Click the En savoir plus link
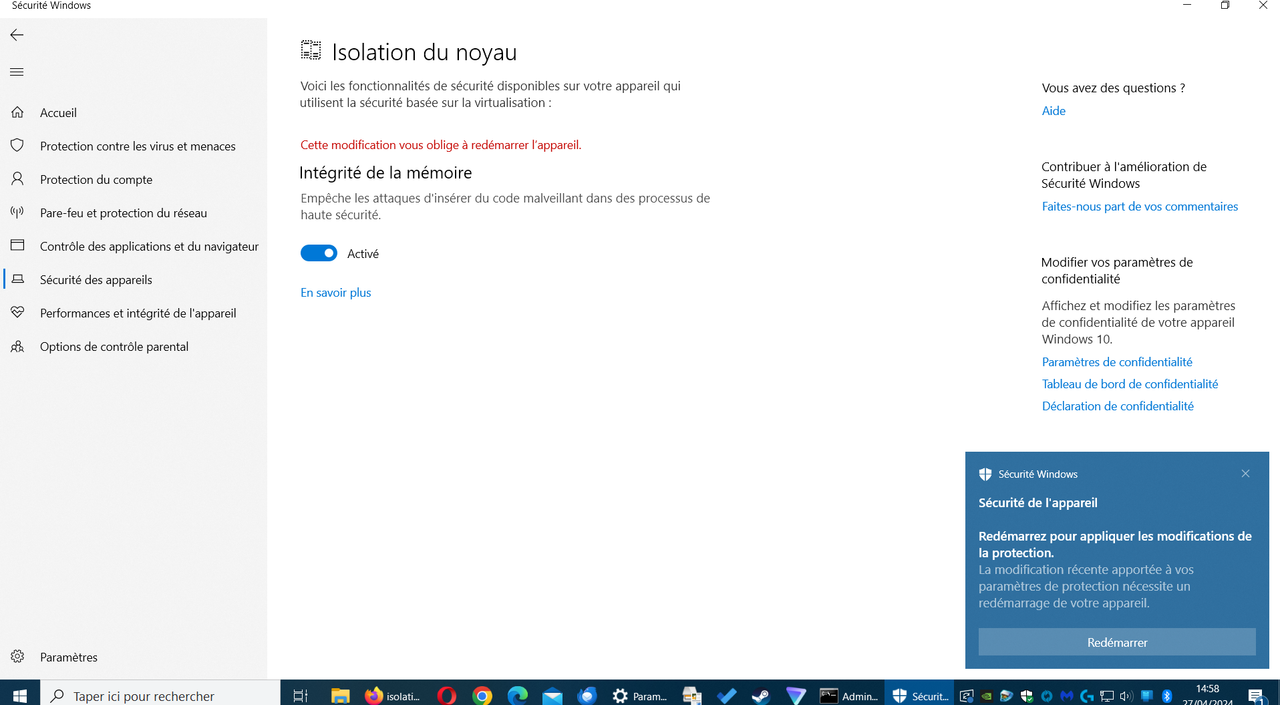This screenshot has width=1280, height=705. (336, 293)
